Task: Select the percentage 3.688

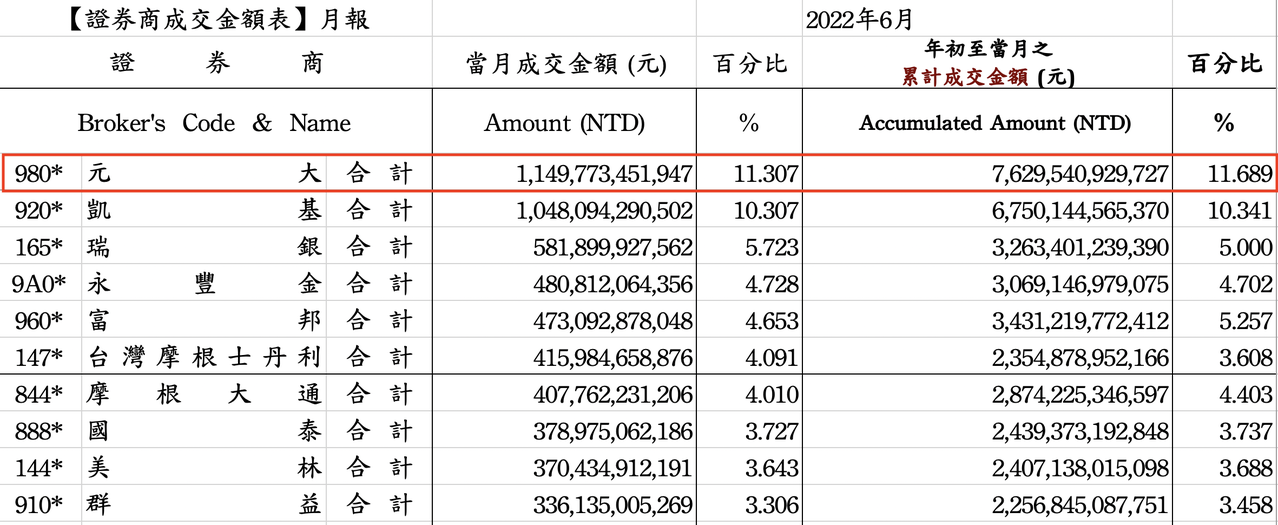Action: [1247, 469]
